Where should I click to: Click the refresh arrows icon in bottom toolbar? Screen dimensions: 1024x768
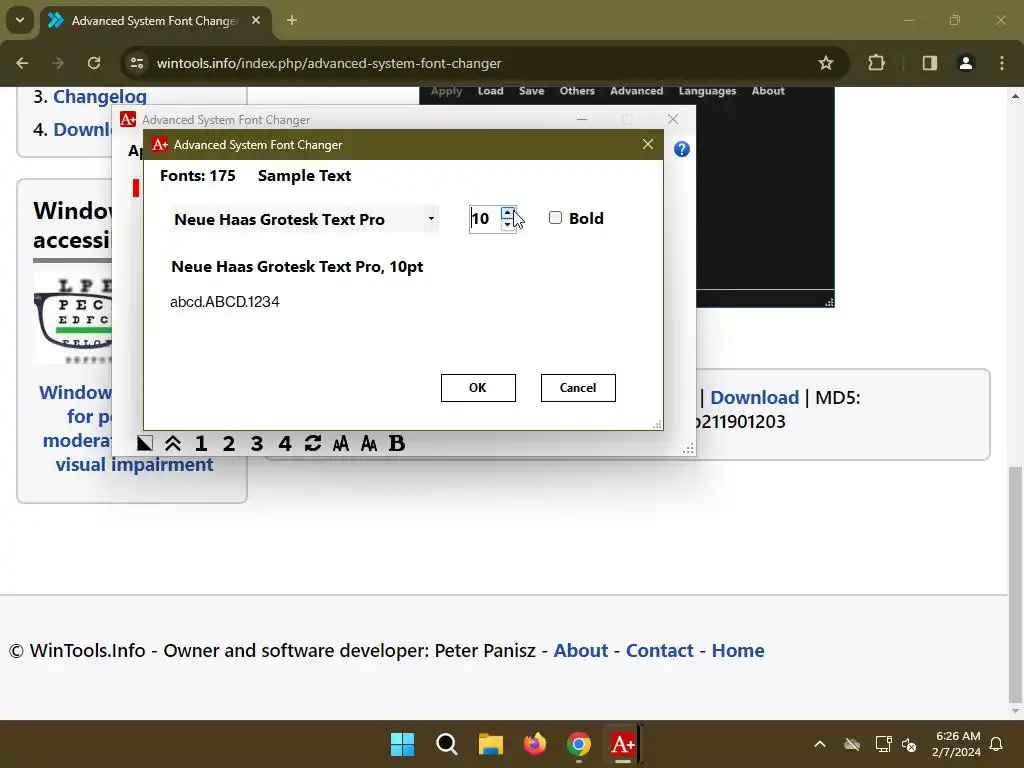313,443
